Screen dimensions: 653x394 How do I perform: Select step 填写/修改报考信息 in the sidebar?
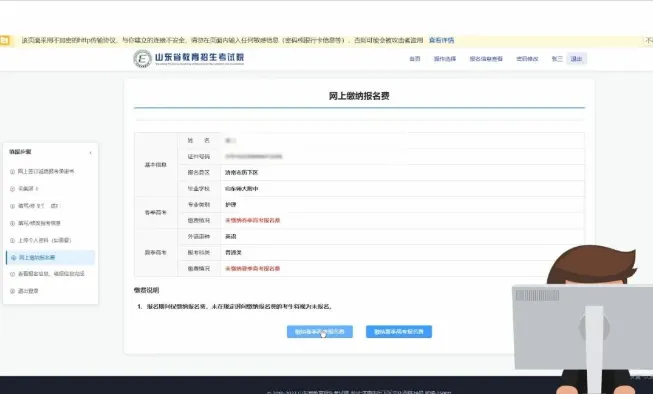coord(39,223)
